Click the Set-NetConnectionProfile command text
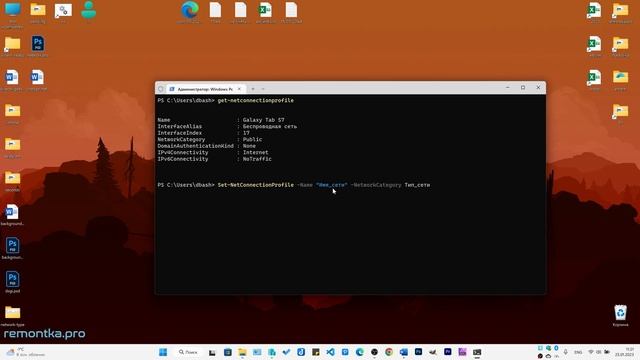 click(256, 185)
